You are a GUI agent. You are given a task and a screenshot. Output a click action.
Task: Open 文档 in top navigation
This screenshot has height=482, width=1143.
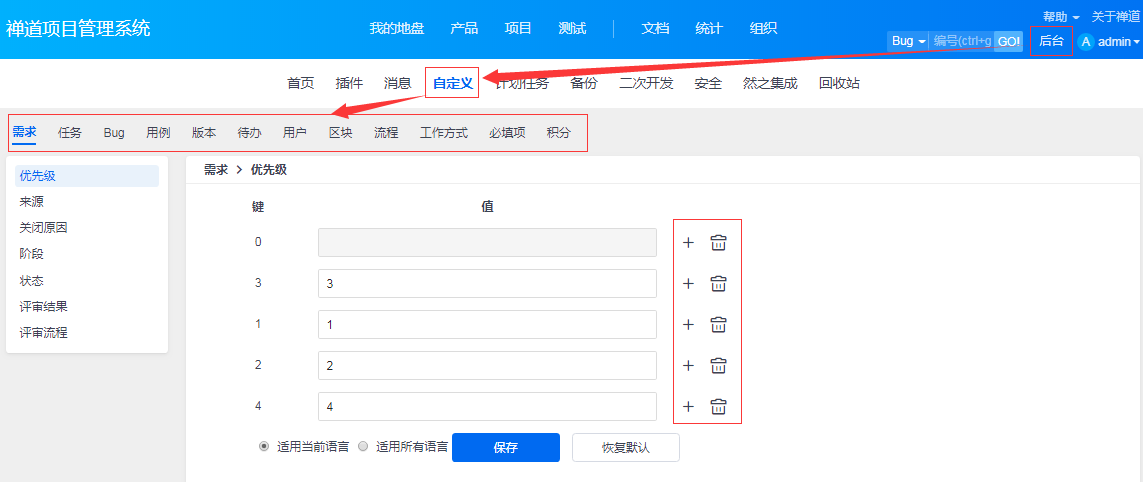(655, 28)
